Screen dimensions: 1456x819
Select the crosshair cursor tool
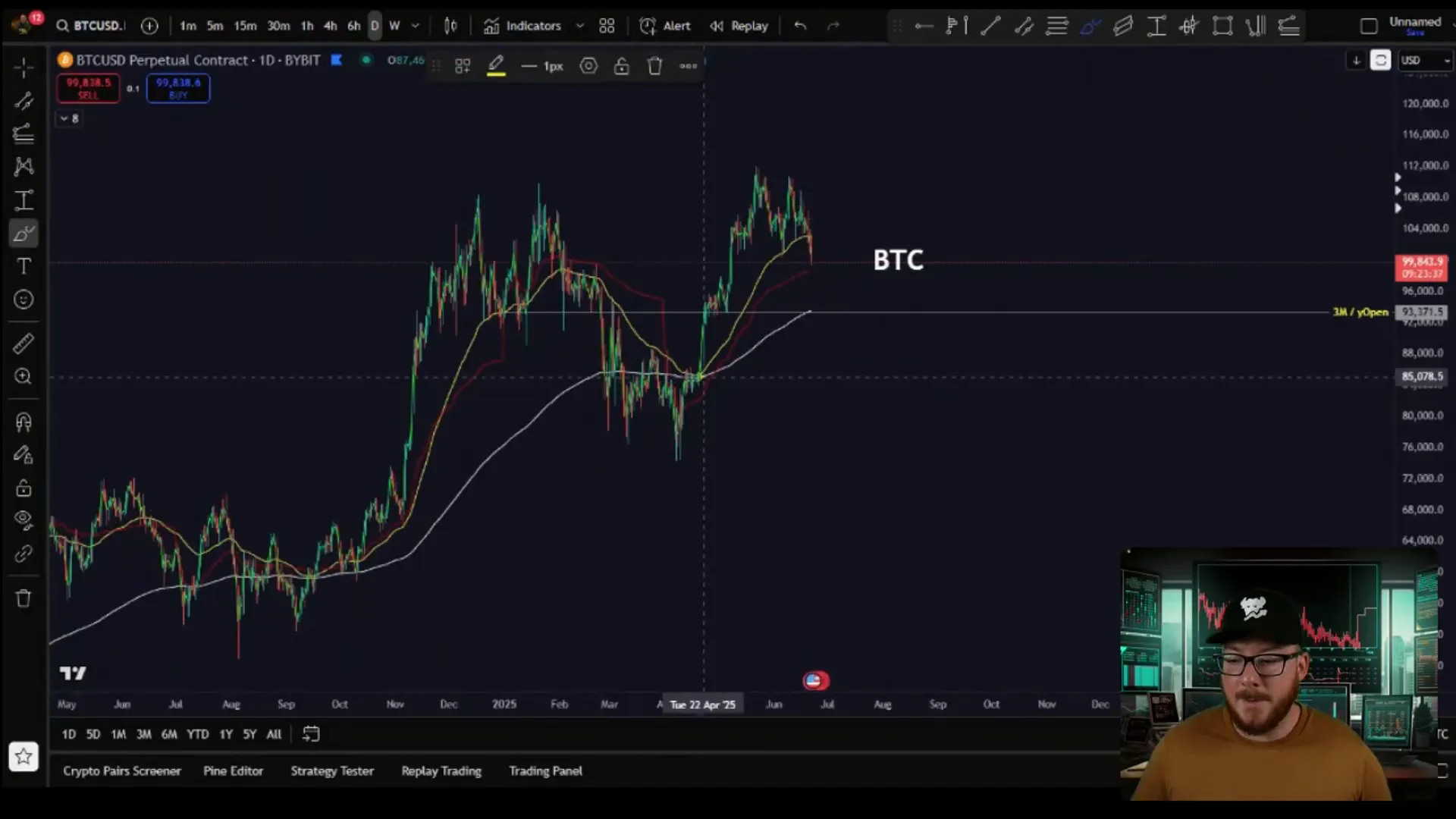click(24, 68)
